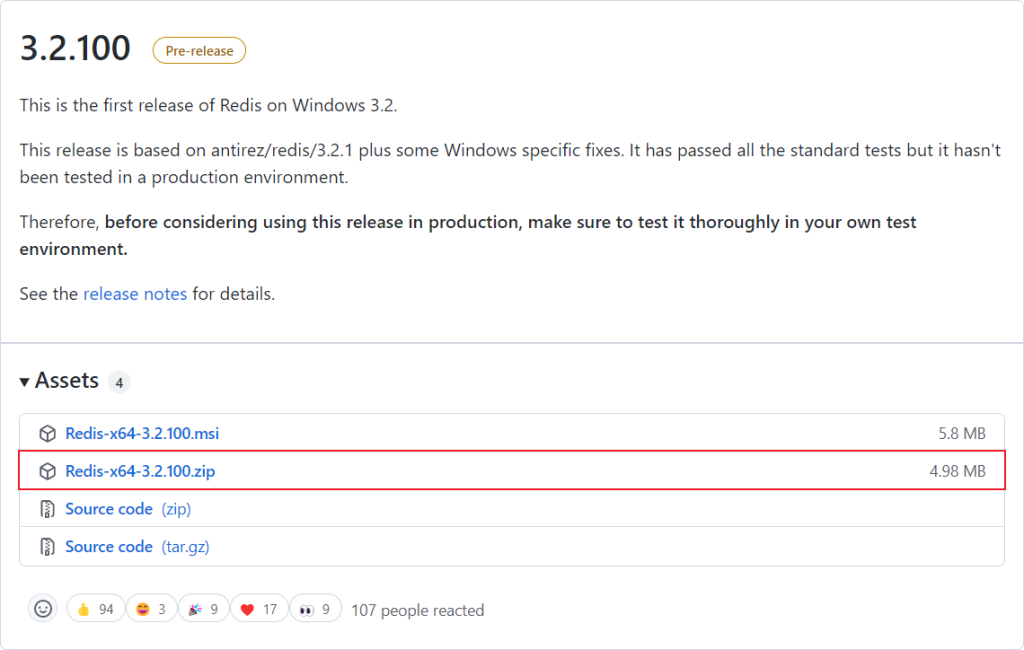Collapse the Assets section triangle
The image size is (1024, 650).
click(25, 382)
